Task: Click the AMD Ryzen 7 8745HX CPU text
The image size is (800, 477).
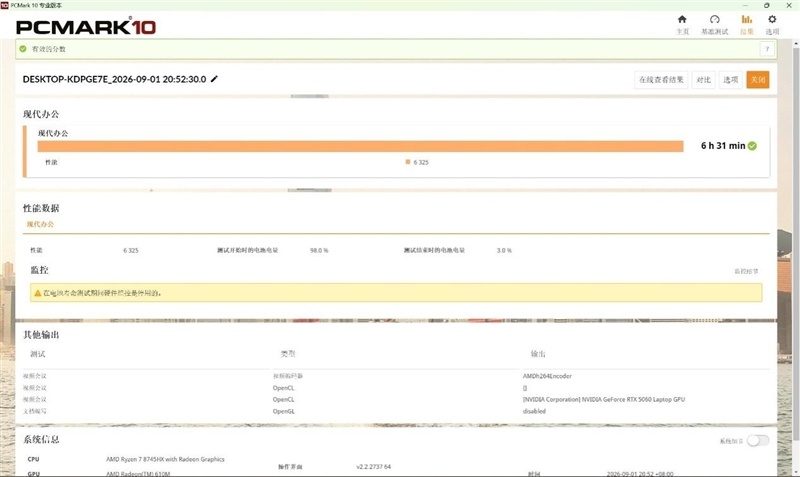Action: tap(165, 459)
